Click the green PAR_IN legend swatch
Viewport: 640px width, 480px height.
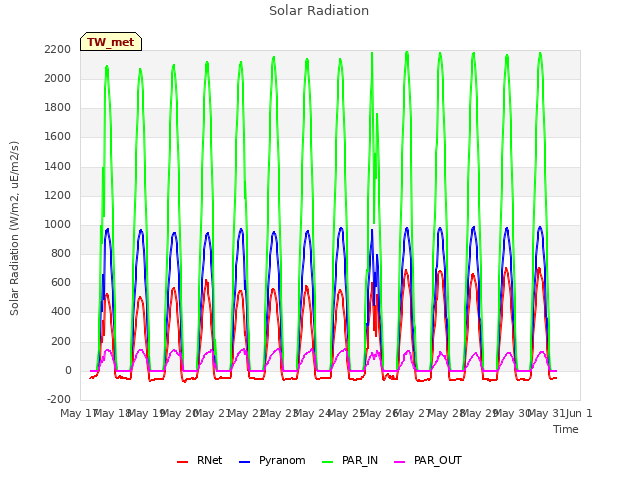328,462
